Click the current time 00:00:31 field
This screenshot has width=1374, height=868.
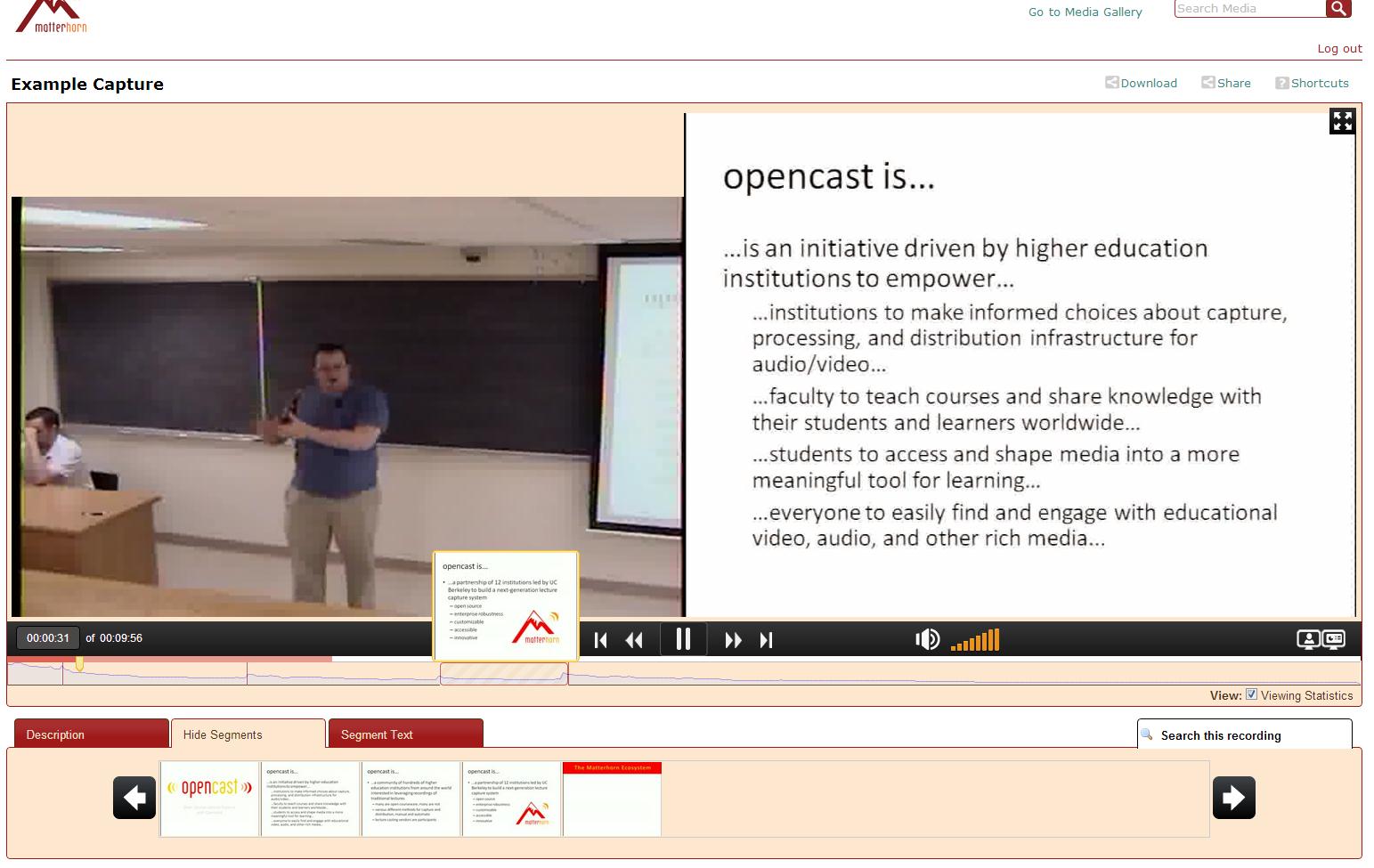point(48,638)
